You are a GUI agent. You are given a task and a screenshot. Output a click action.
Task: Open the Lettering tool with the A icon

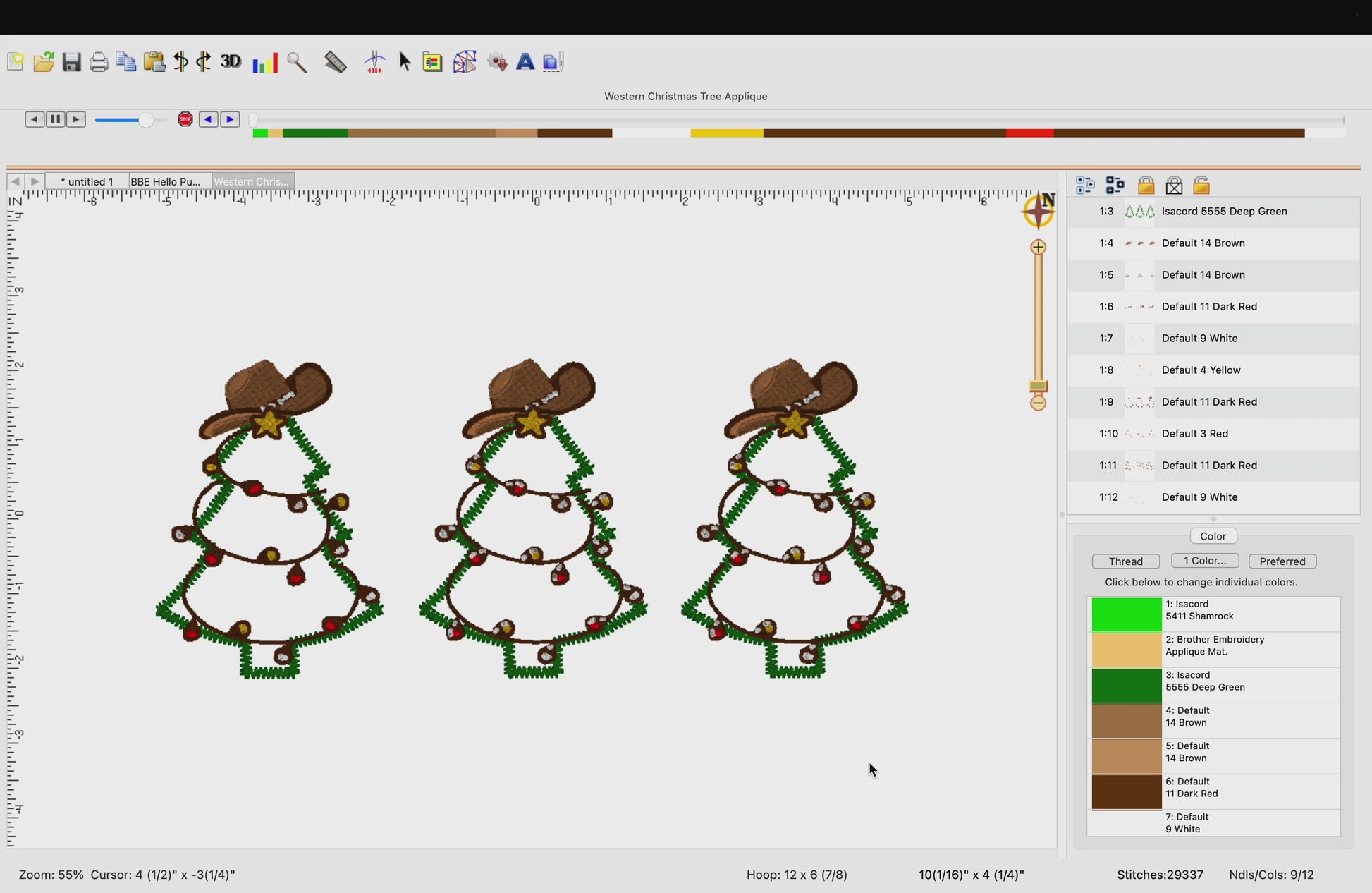[525, 62]
